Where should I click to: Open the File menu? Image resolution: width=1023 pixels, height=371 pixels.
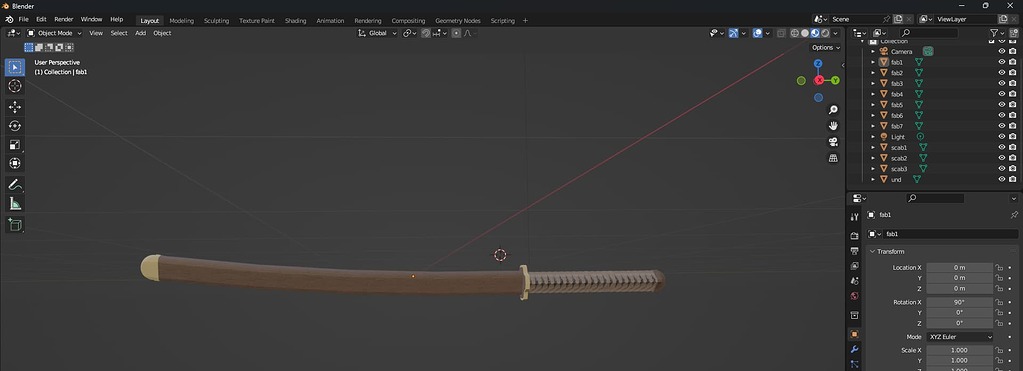coord(23,20)
